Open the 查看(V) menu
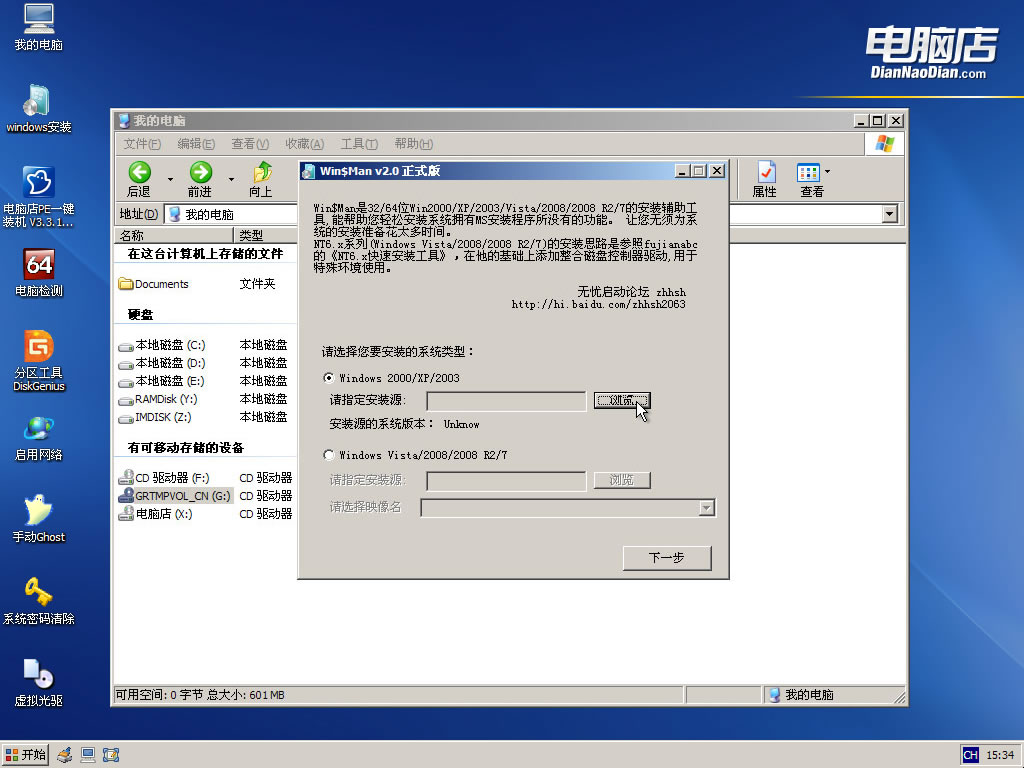The width and height of the screenshot is (1024, 768). point(250,144)
